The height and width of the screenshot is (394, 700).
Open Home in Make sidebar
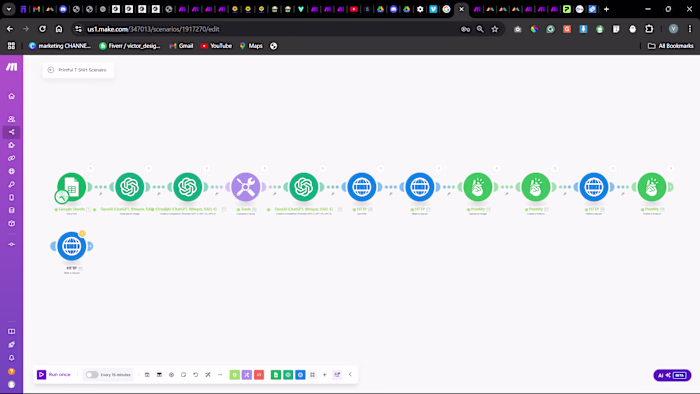pos(12,96)
